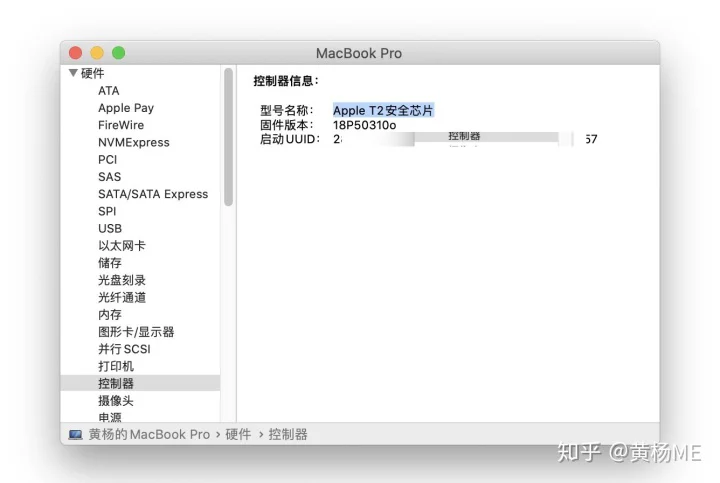Viewport: 720px width, 483px height.
Task: Select 以太网卡 in the sidebar
Action: [x=122, y=246]
